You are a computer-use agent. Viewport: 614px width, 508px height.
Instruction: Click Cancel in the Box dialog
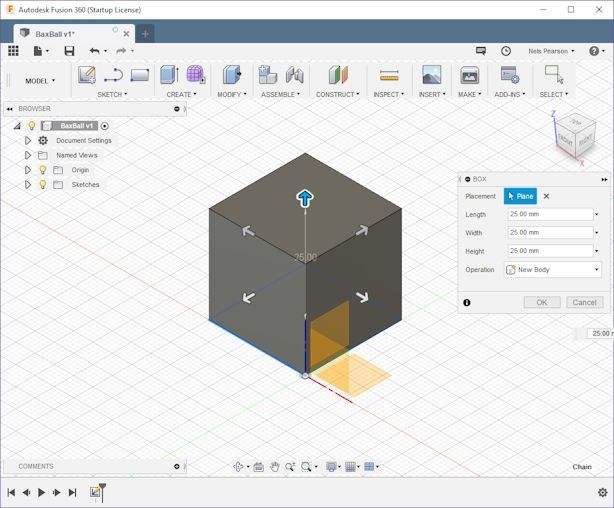pyautogui.click(x=585, y=302)
